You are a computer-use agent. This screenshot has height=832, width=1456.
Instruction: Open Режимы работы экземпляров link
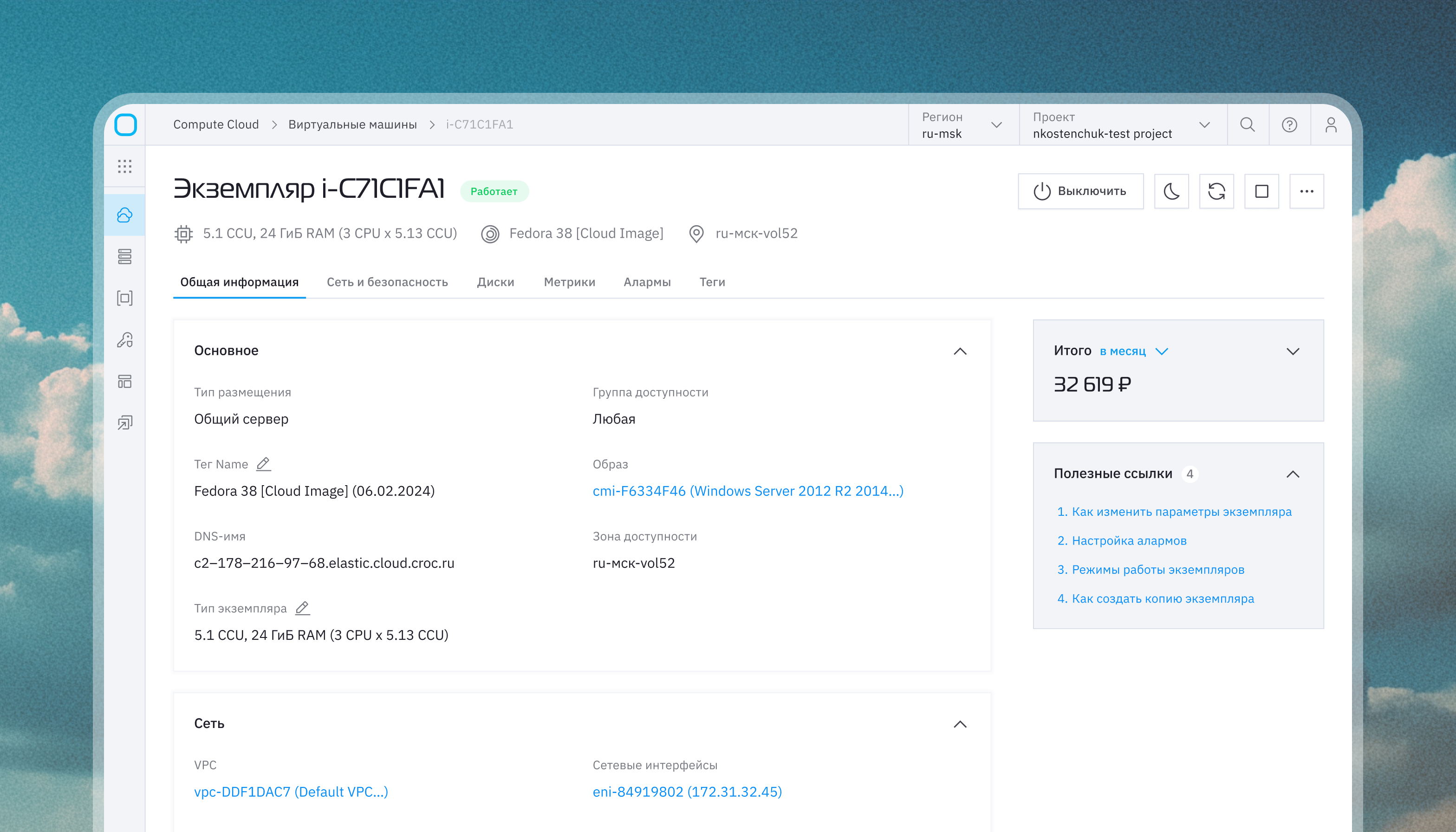1158,570
